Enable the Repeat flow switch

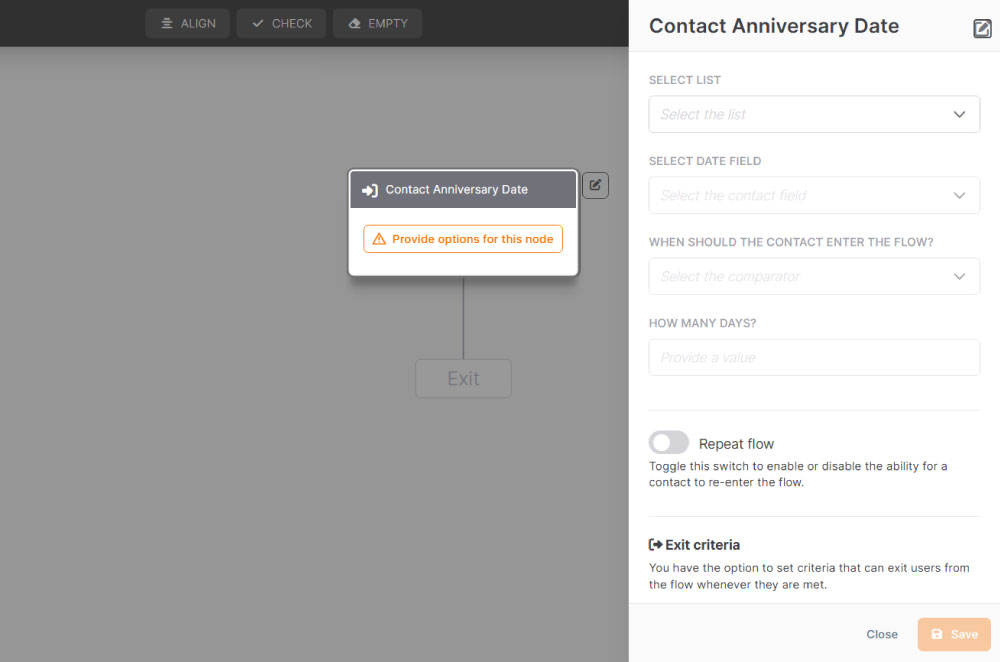click(x=668, y=443)
